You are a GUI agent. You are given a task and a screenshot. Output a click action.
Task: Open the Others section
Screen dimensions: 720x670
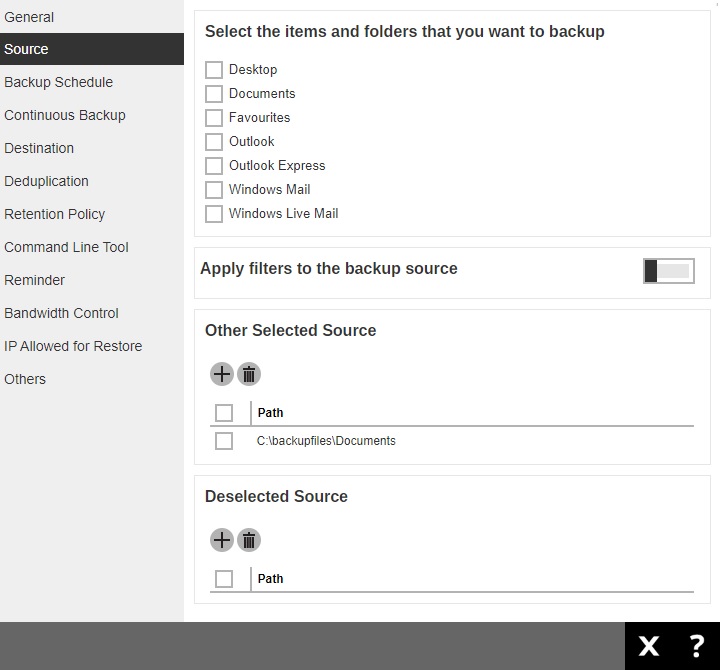92,379
